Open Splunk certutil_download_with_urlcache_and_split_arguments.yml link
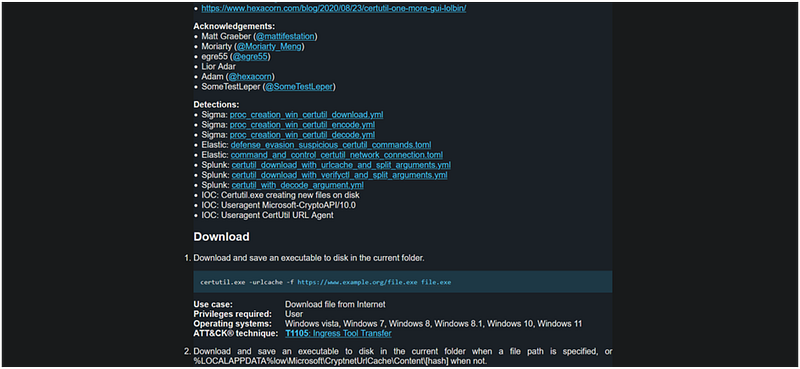The image size is (800, 369). (341, 165)
